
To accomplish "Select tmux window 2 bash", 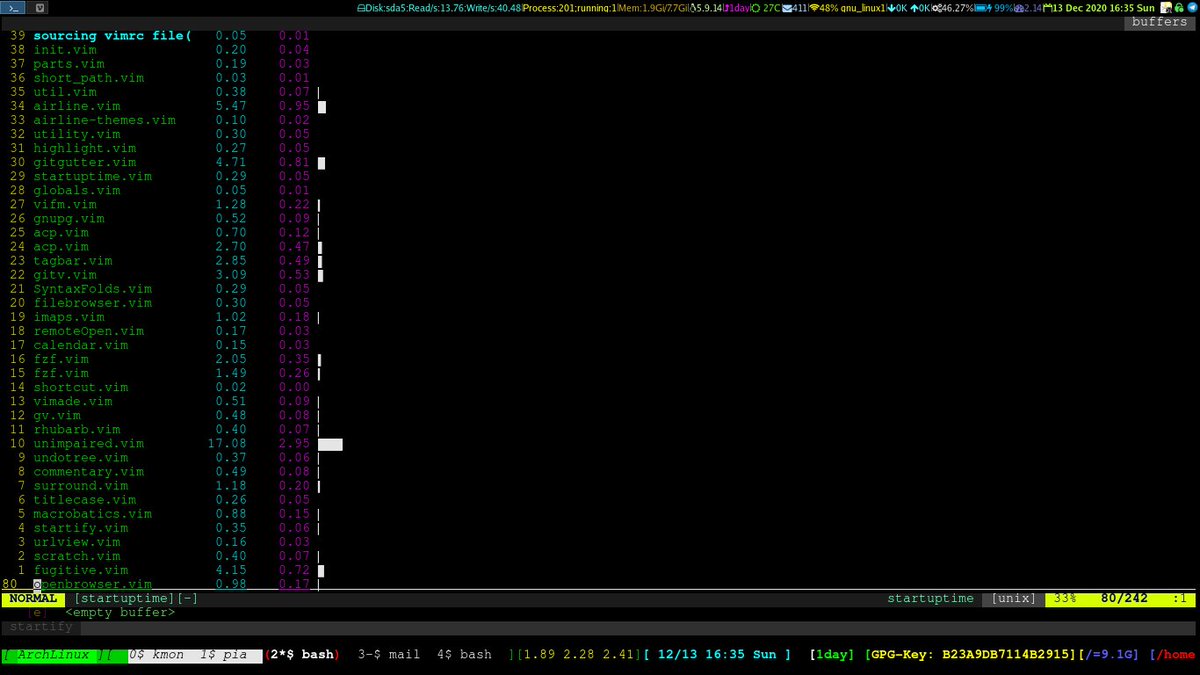I will (x=302, y=655).
